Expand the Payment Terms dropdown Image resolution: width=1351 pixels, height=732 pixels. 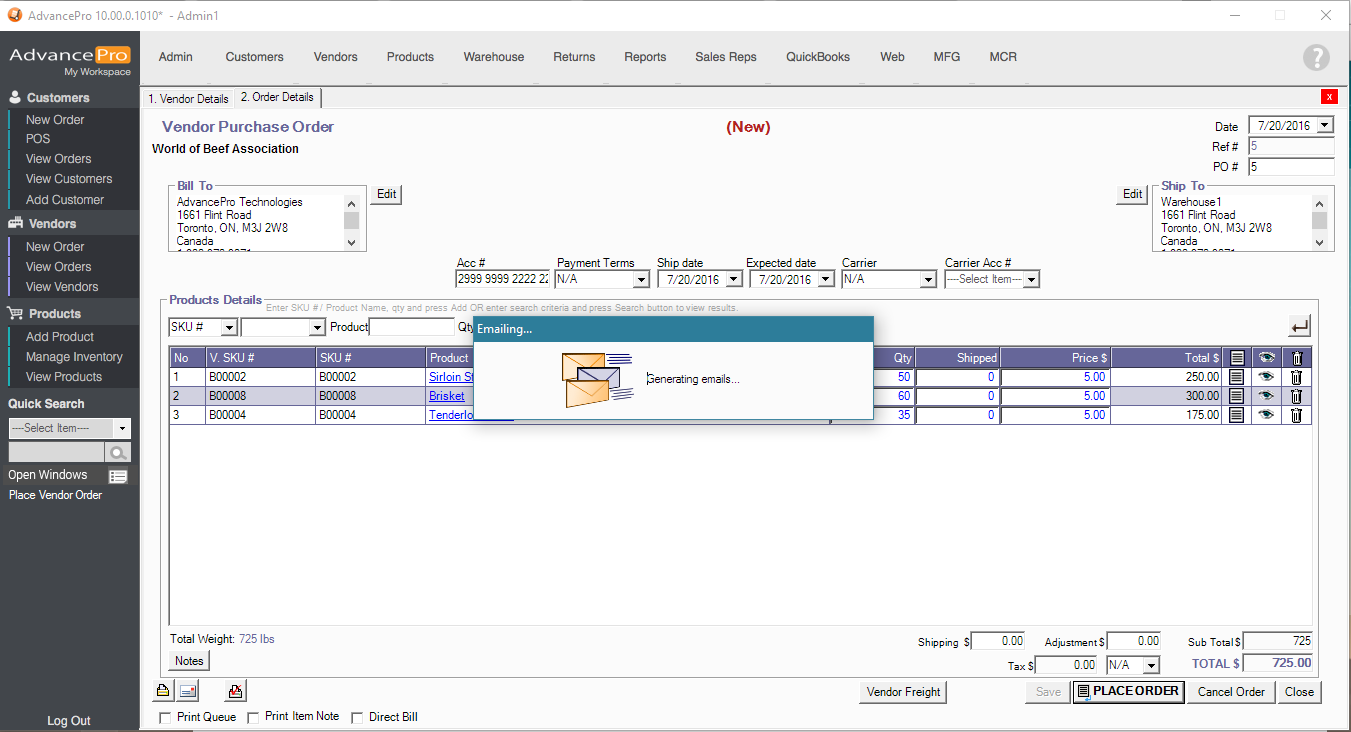(641, 280)
